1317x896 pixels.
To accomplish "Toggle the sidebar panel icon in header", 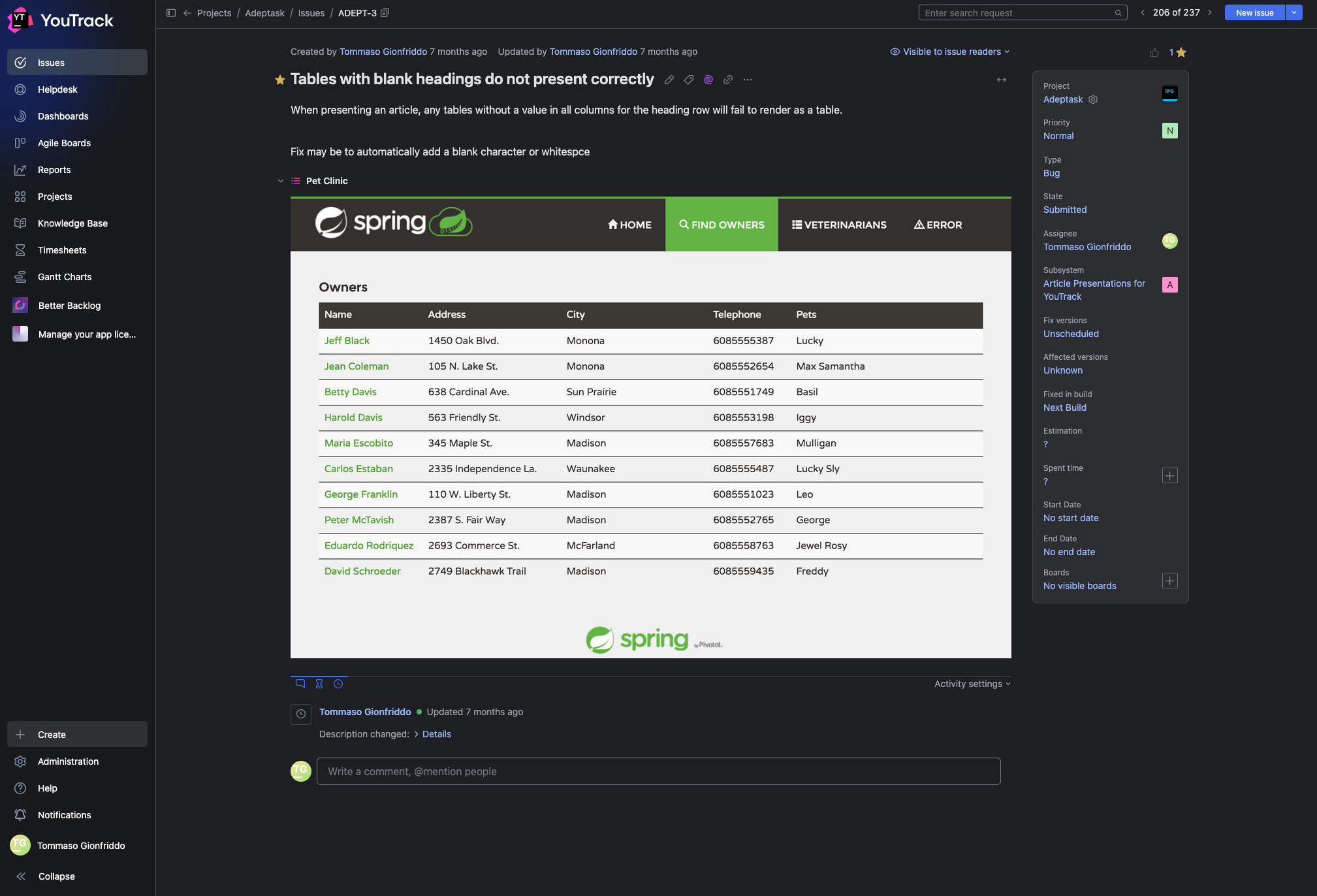I will (171, 13).
